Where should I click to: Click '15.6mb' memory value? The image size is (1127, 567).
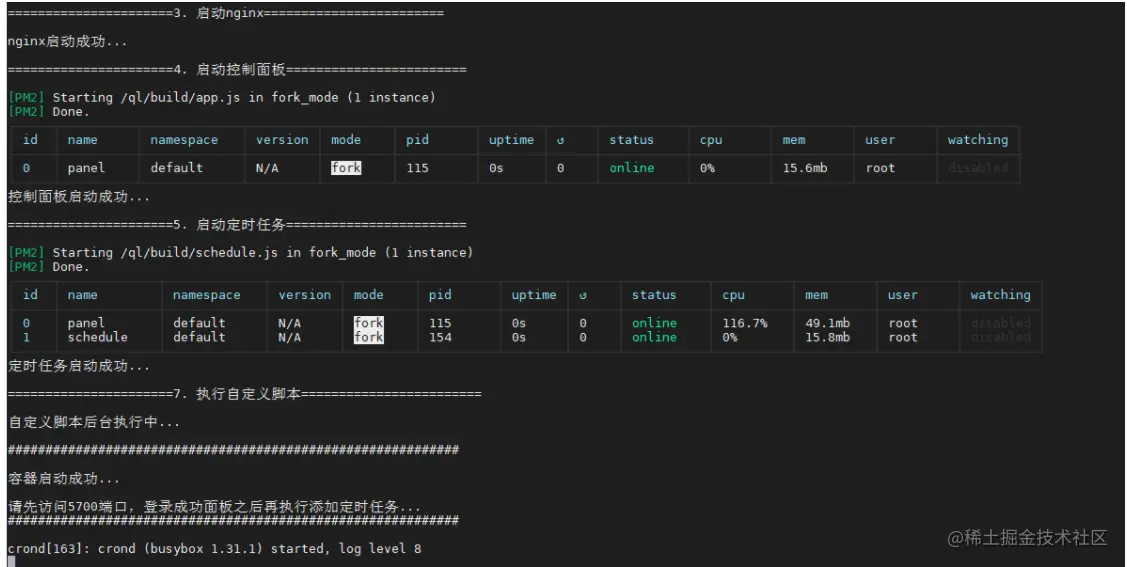[805, 167]
